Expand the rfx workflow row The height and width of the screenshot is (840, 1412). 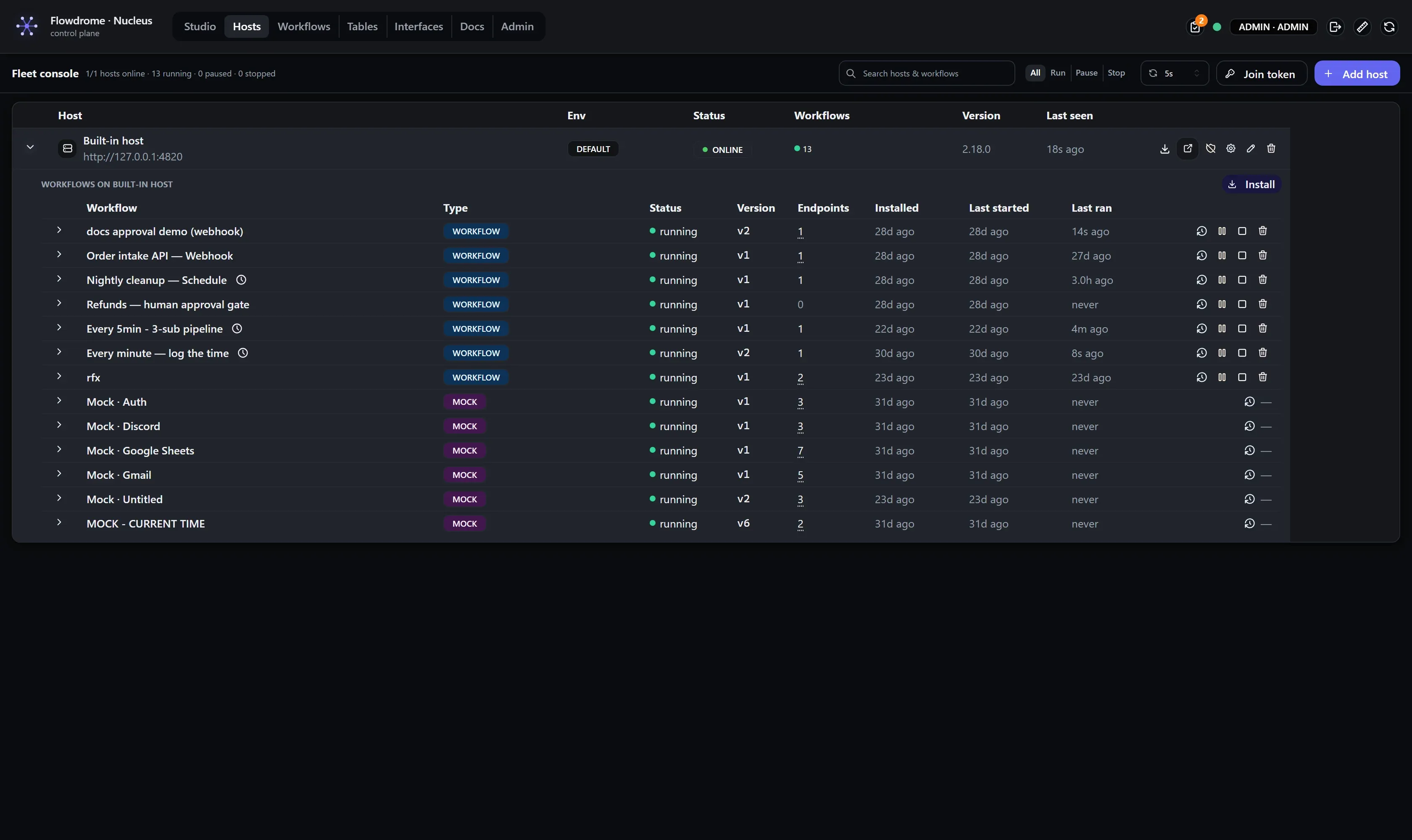pos(59,376)
